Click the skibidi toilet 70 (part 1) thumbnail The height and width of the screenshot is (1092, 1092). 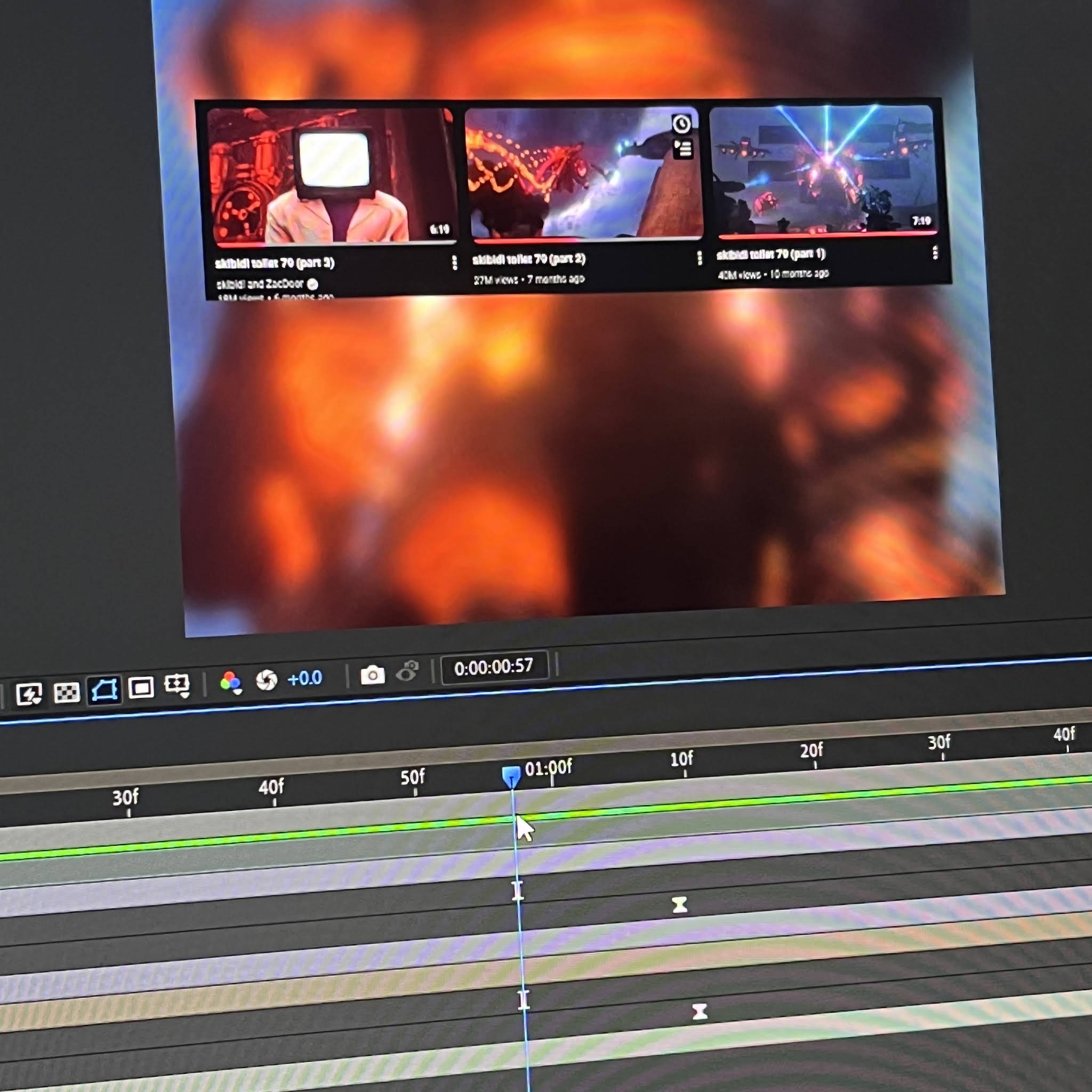823,170
